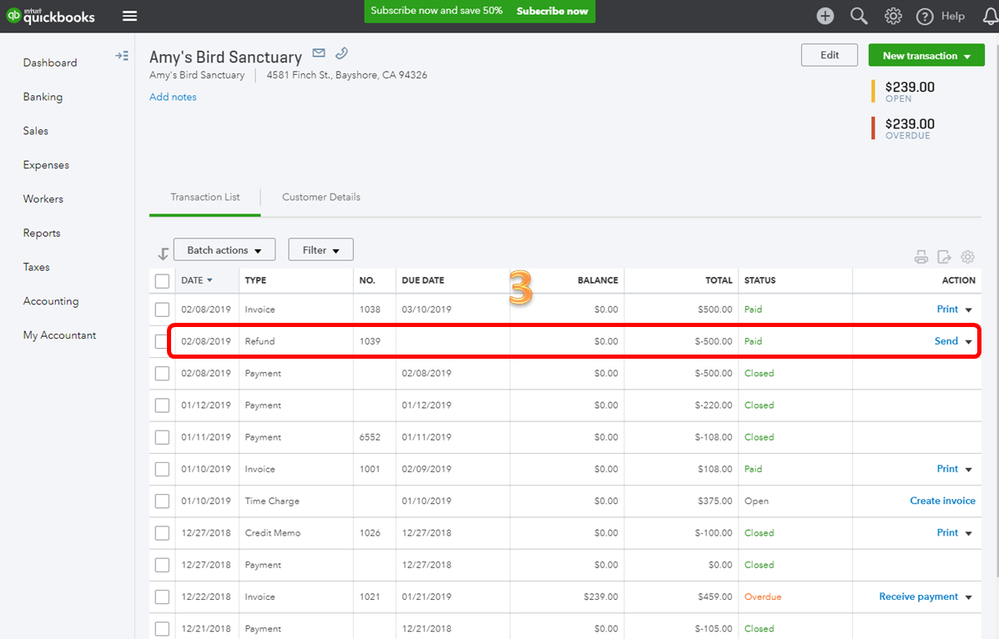Open Accounting in sidebar
This screenshot has height=639, width=999.
(x=51, y=301)
